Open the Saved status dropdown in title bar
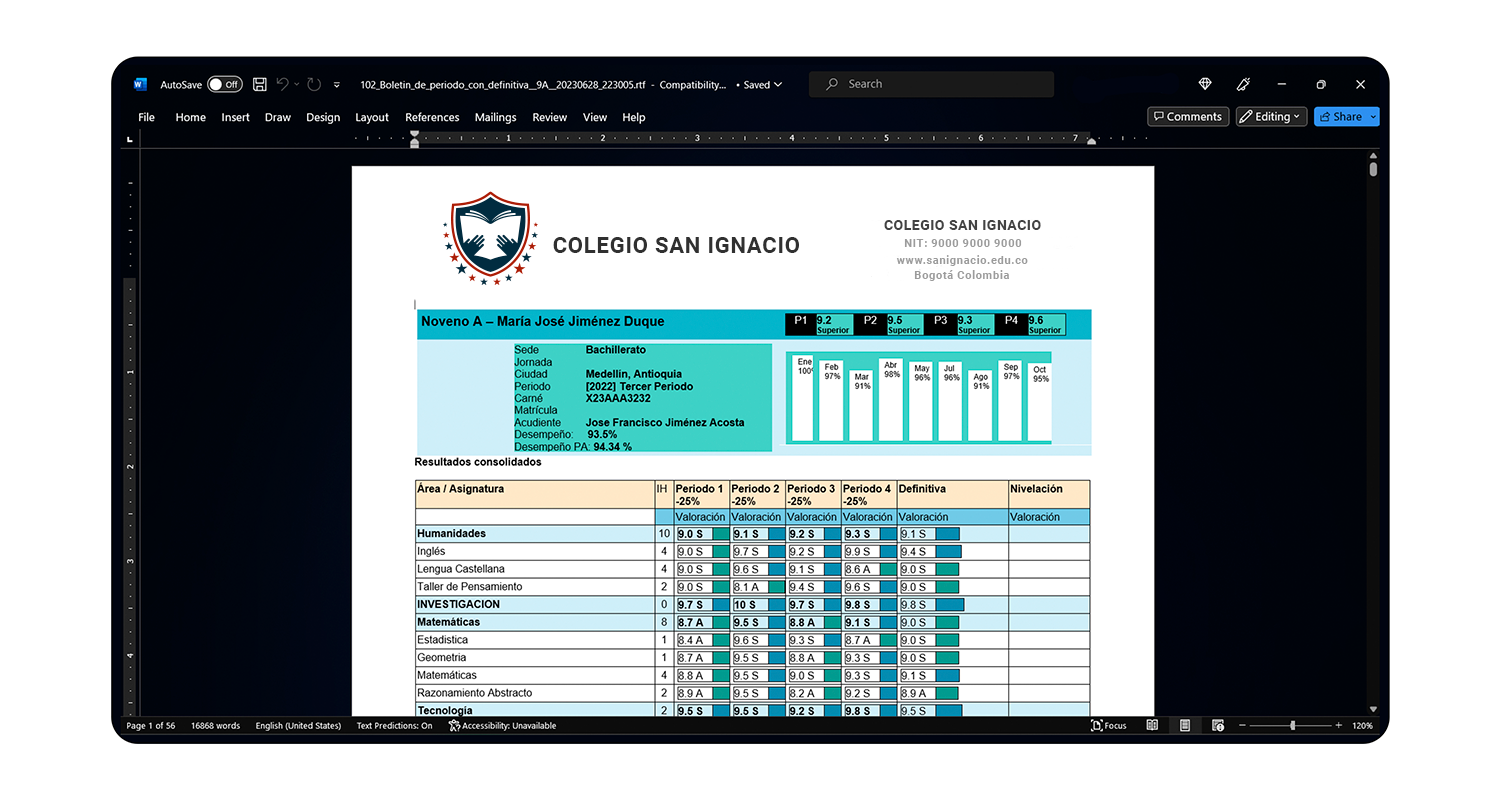 [x=759, y=85]
